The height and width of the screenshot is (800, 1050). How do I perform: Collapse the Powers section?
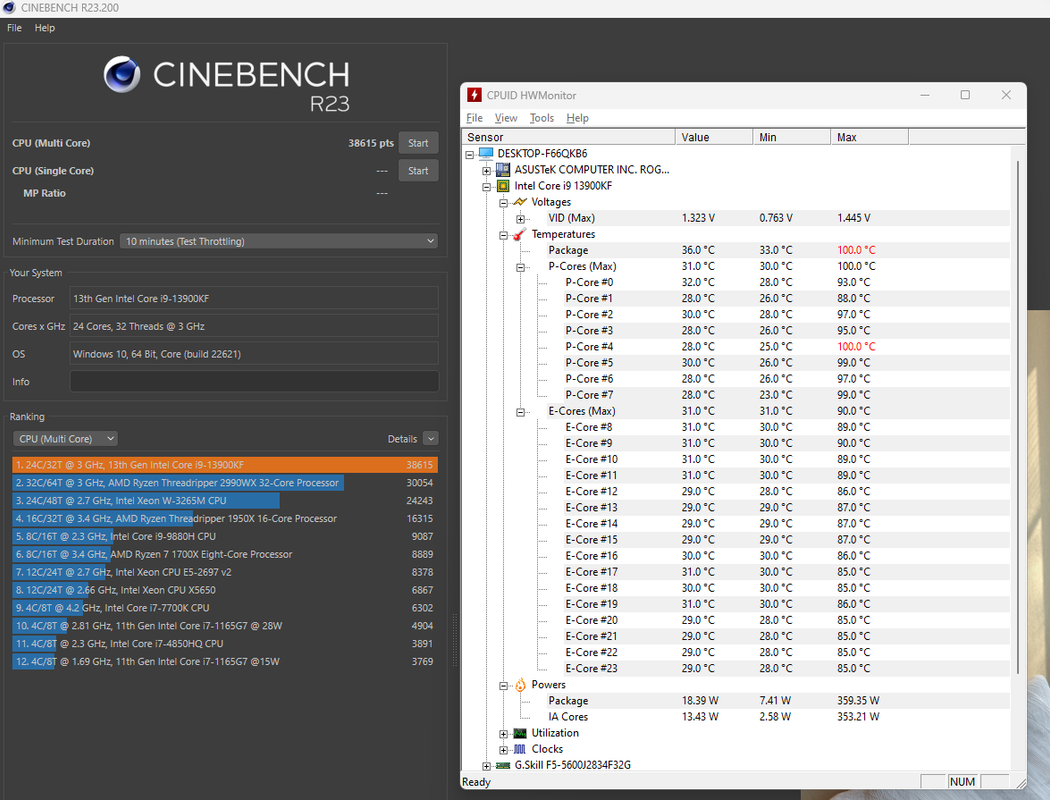(x=504, y=686)
